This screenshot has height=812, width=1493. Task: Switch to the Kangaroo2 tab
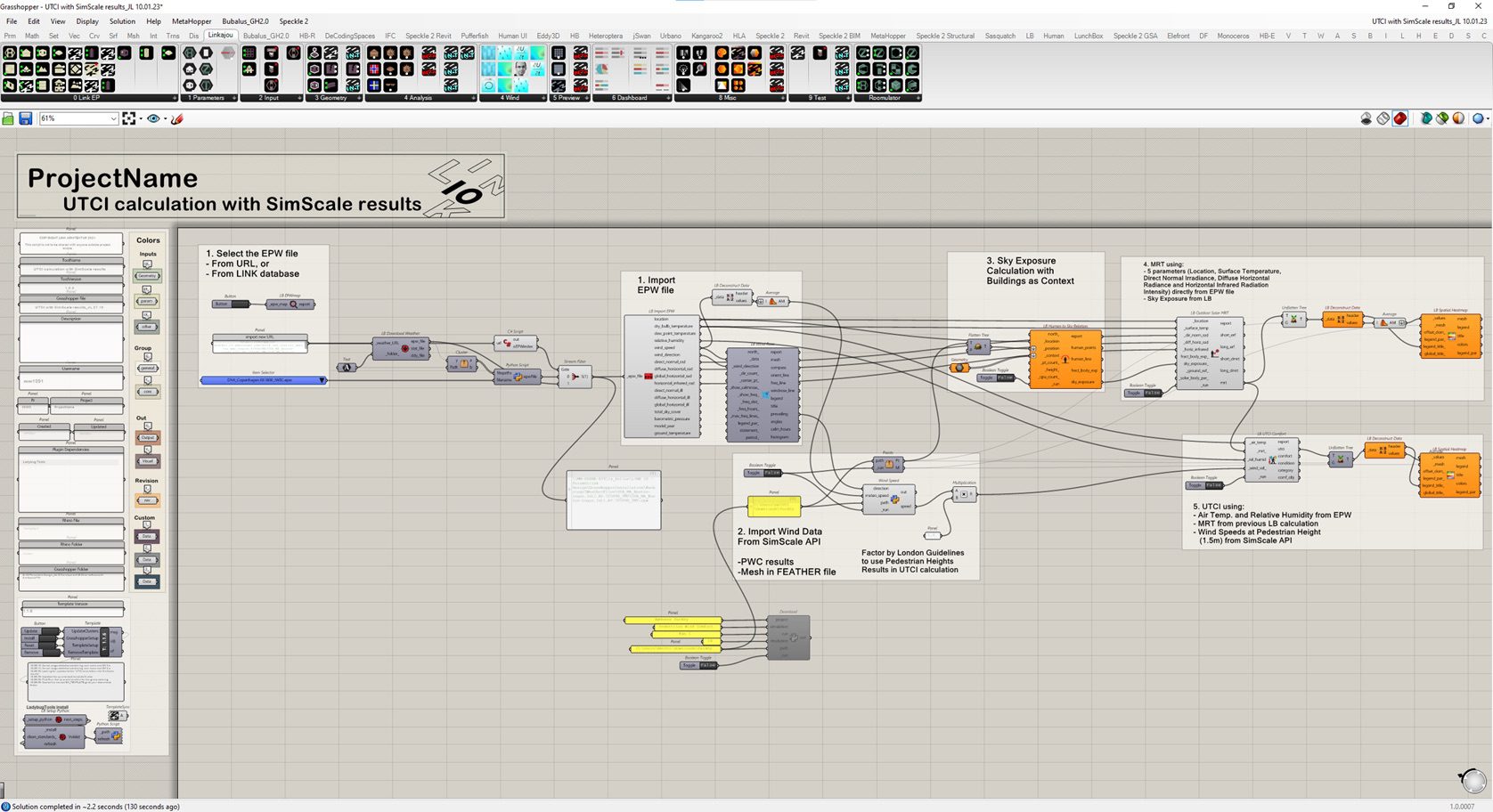(x=706, y=36)
